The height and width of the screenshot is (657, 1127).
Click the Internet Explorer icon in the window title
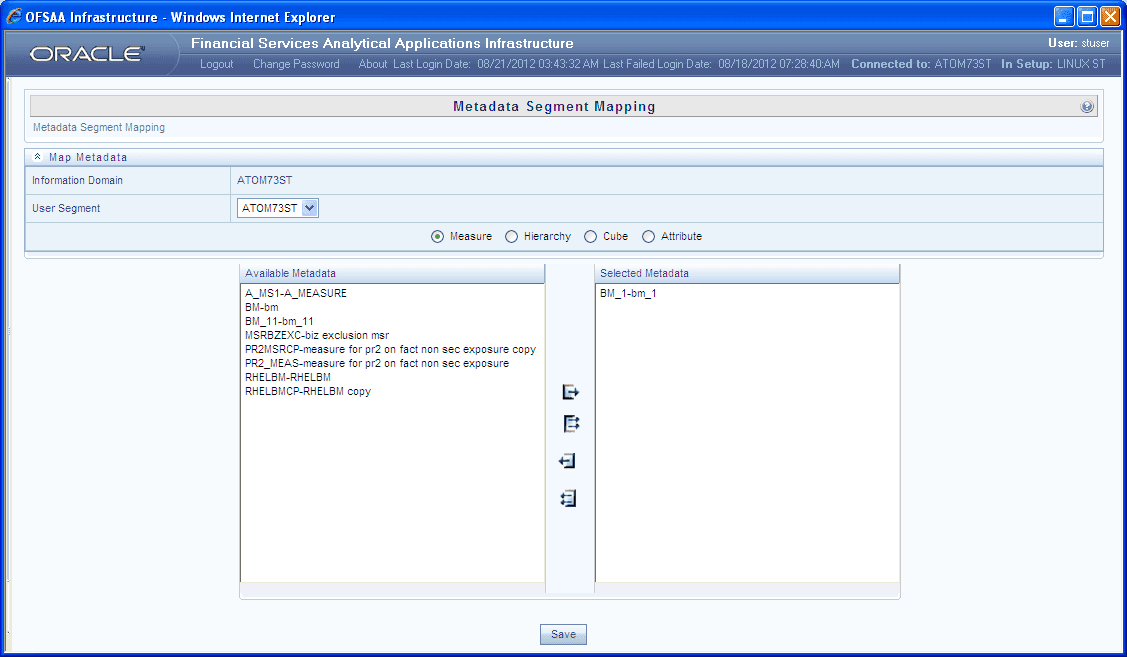14,17
